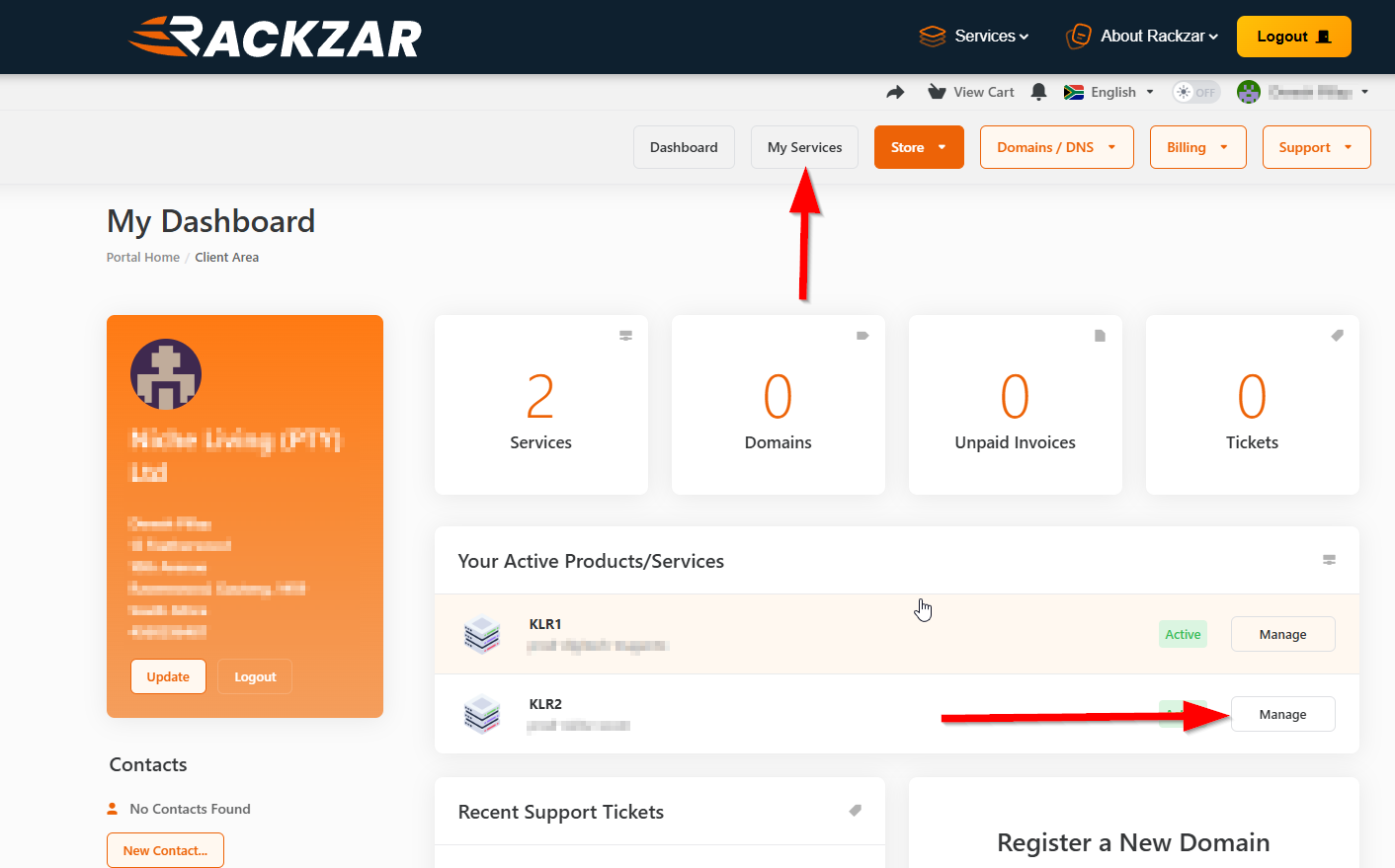
Task: Click the tag icon on Tickets card
Action: coord(1337,336)
